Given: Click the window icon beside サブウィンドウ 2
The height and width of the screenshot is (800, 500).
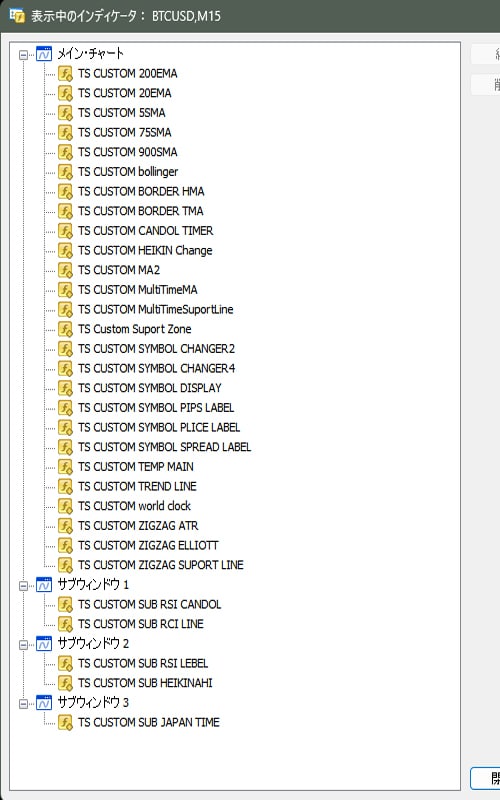Looking at the screenshot, I should (44, 644).
